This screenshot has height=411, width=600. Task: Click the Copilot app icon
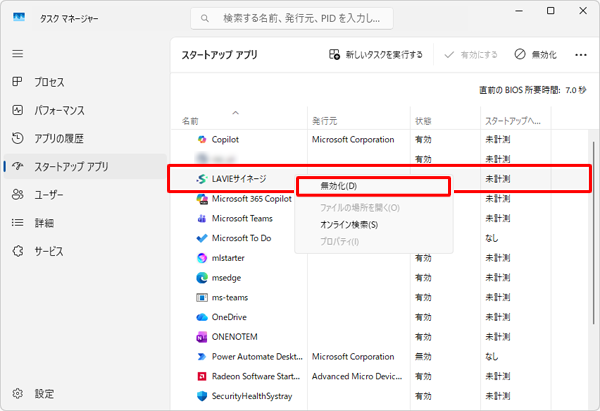tap(202, 140)
